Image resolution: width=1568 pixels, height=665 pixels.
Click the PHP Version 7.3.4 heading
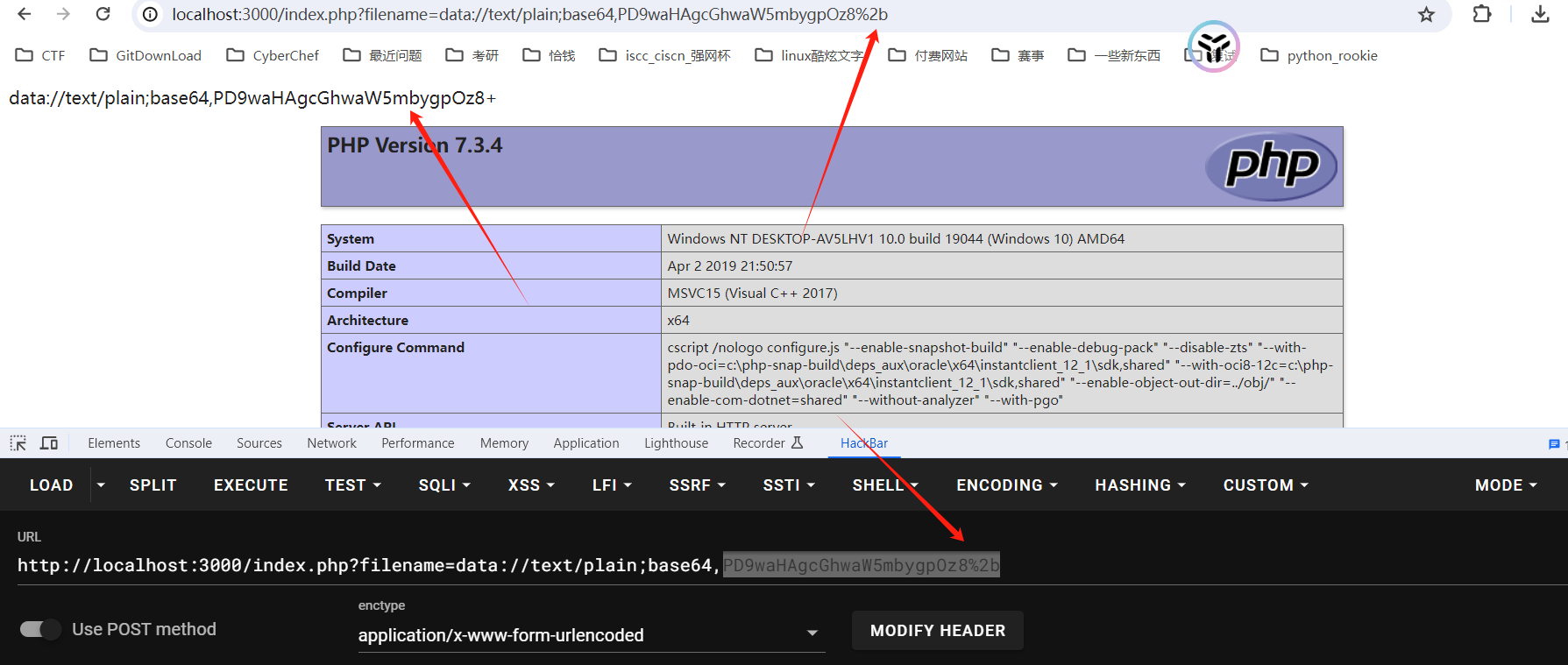pos(415,145)
